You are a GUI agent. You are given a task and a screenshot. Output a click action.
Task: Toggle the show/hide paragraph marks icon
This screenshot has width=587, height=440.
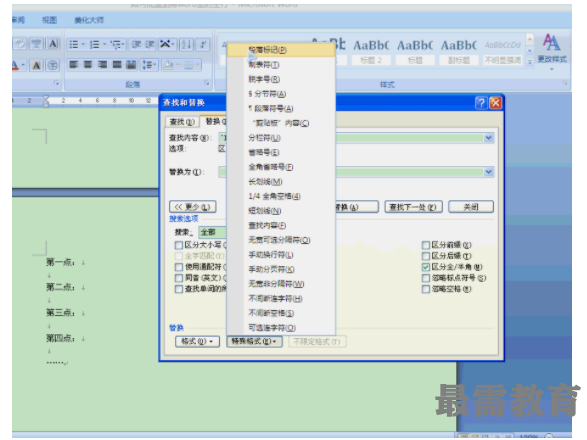pos(203,45)
